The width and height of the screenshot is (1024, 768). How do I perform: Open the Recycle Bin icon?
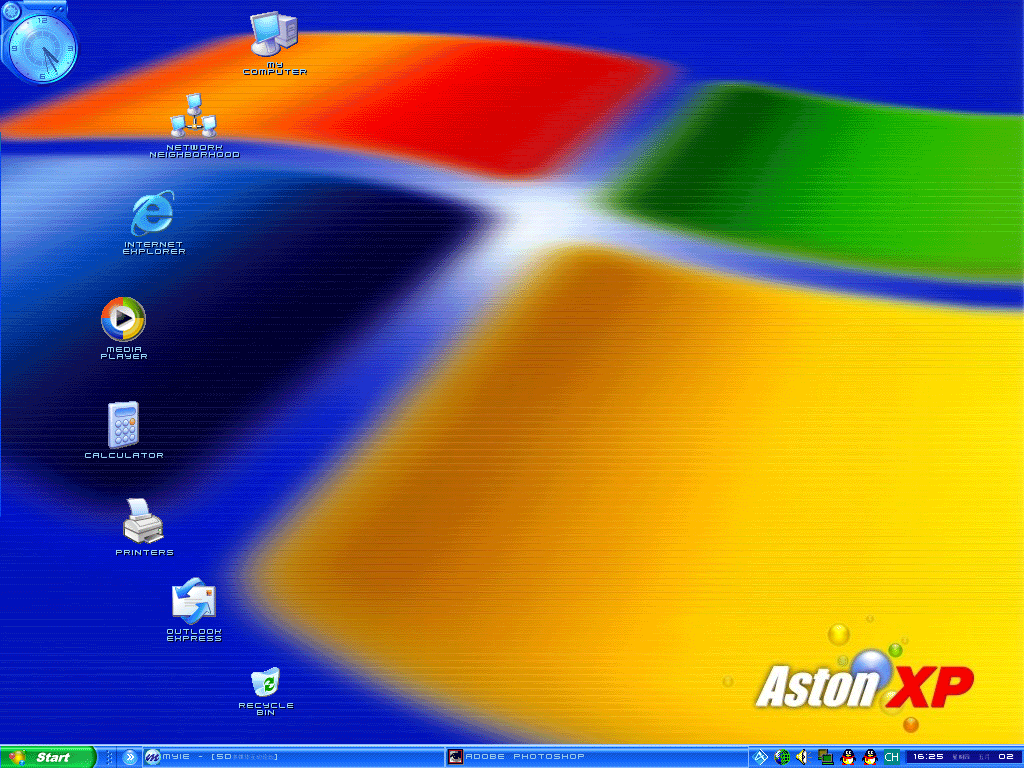265,683
